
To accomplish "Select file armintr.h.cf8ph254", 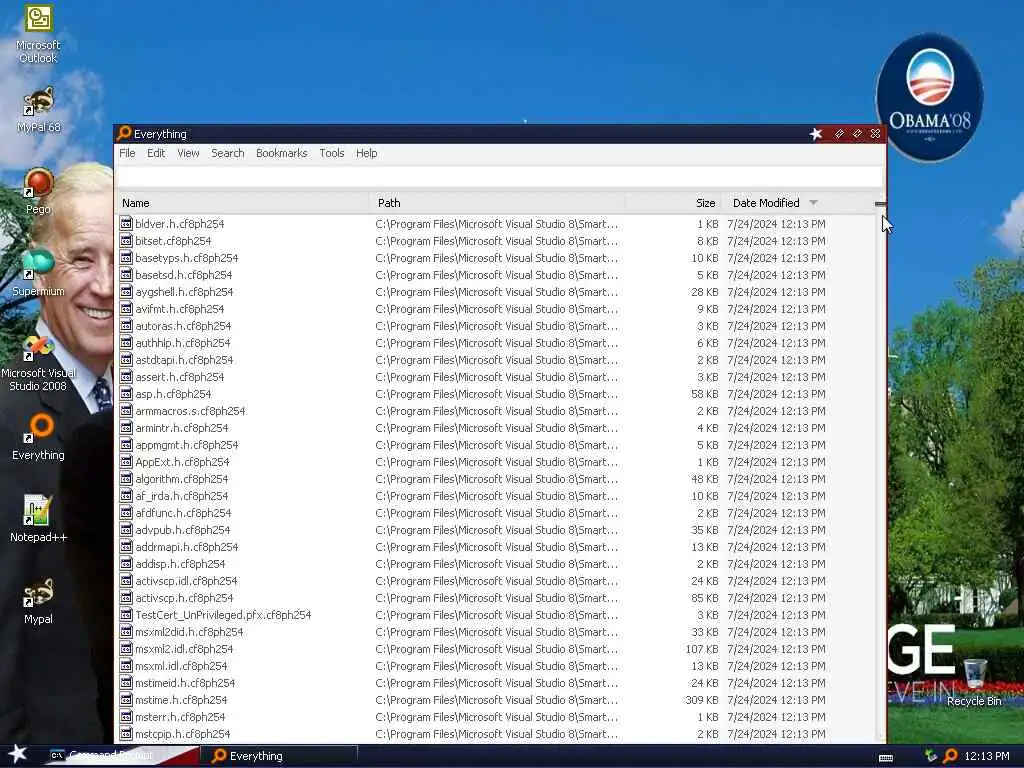I will [182, 428].
